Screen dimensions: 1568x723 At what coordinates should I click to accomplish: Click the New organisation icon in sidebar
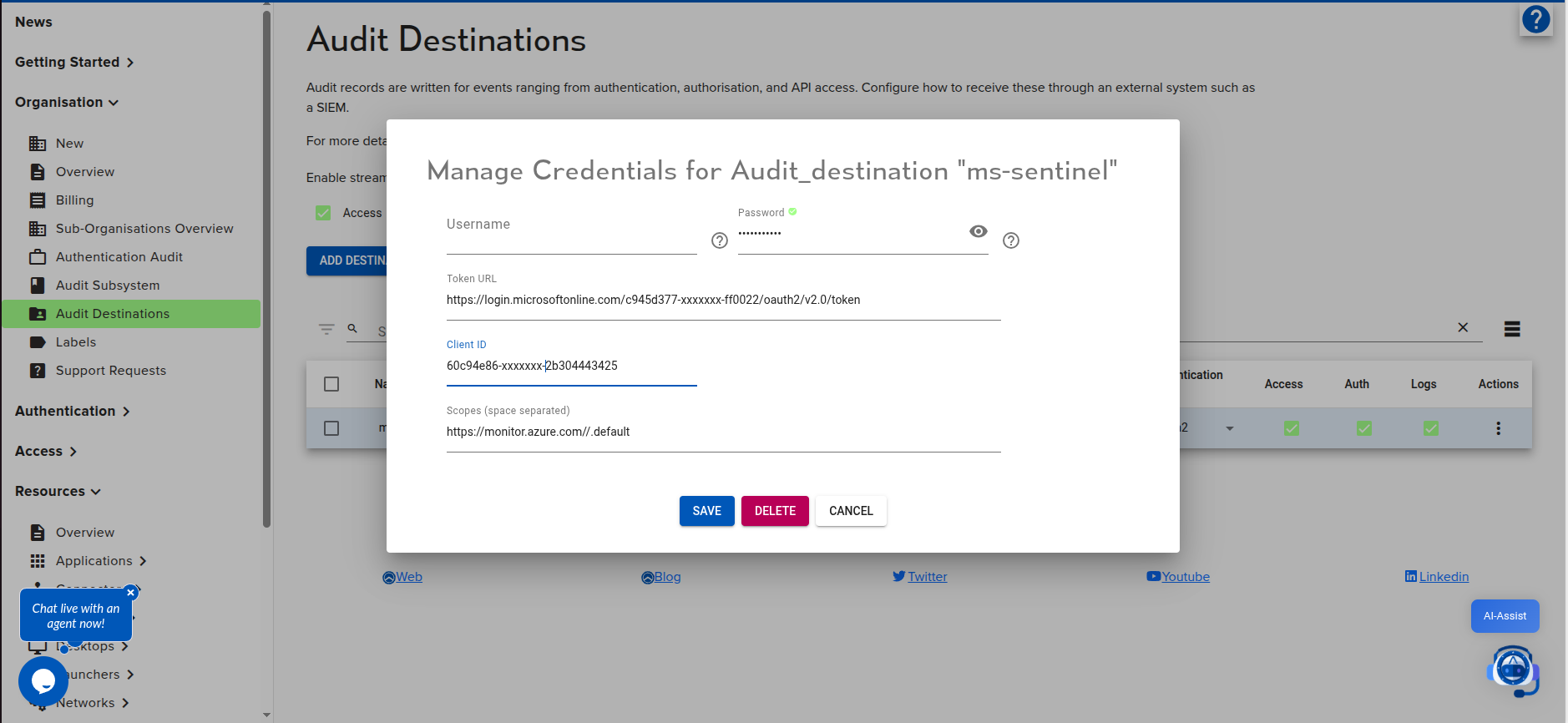tap(38, 144)
